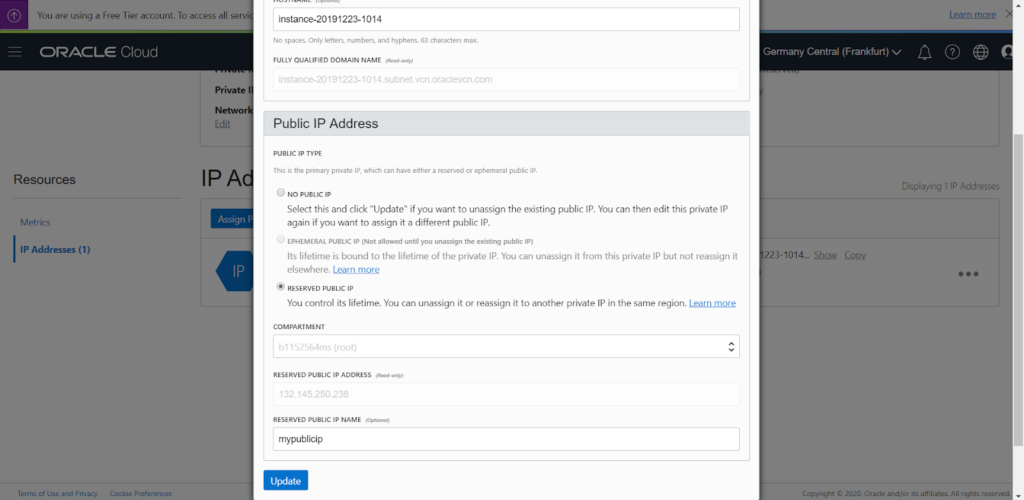Click the Update button

[285, 481]
